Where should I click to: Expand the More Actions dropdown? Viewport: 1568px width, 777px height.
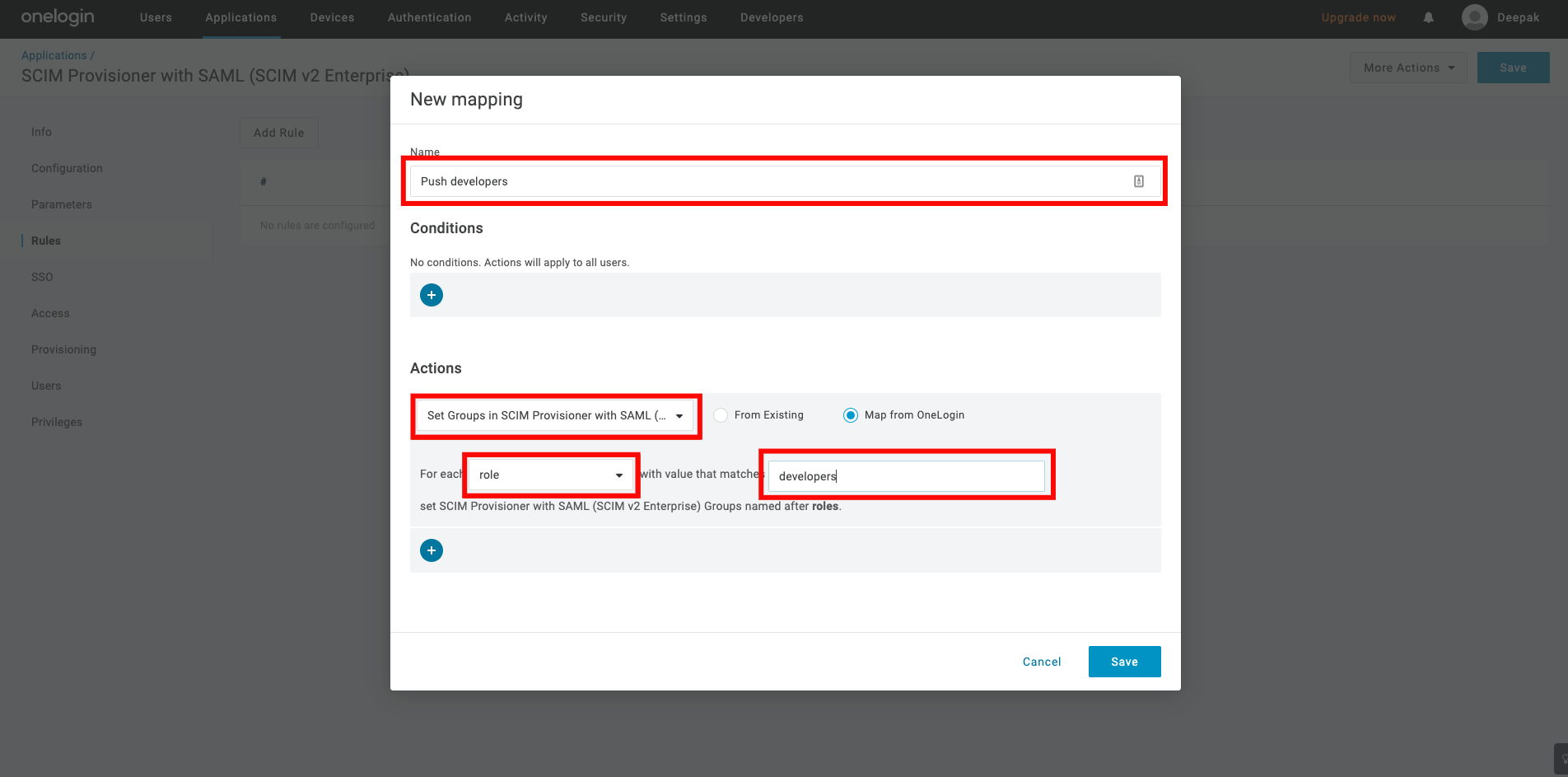click(1408, 68)
